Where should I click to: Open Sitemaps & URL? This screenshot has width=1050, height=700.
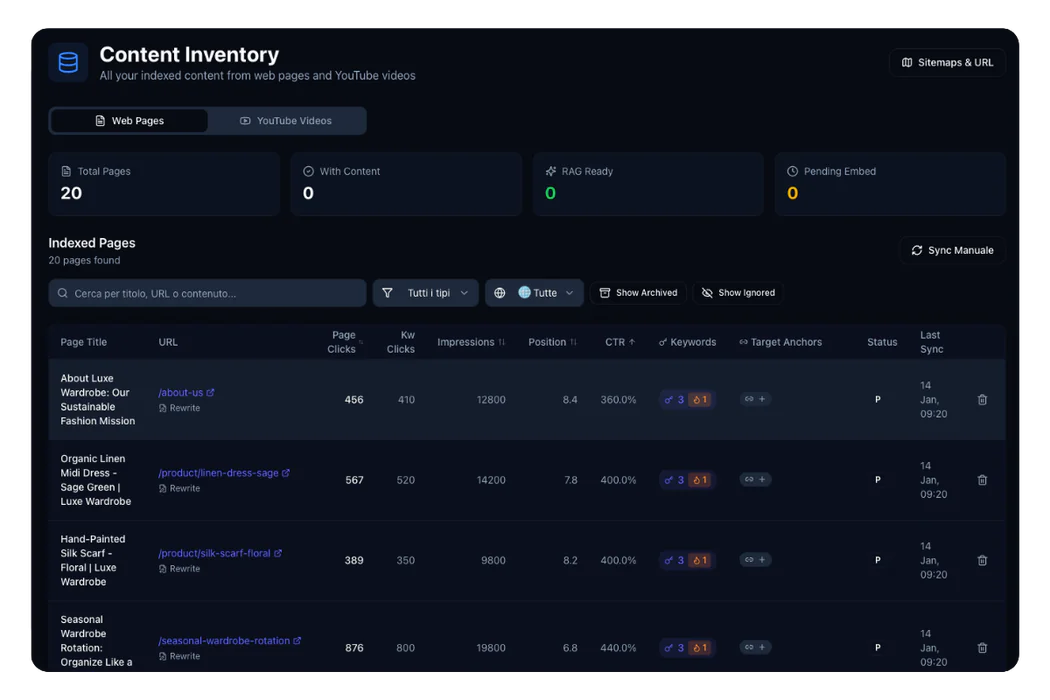[947, 63]
